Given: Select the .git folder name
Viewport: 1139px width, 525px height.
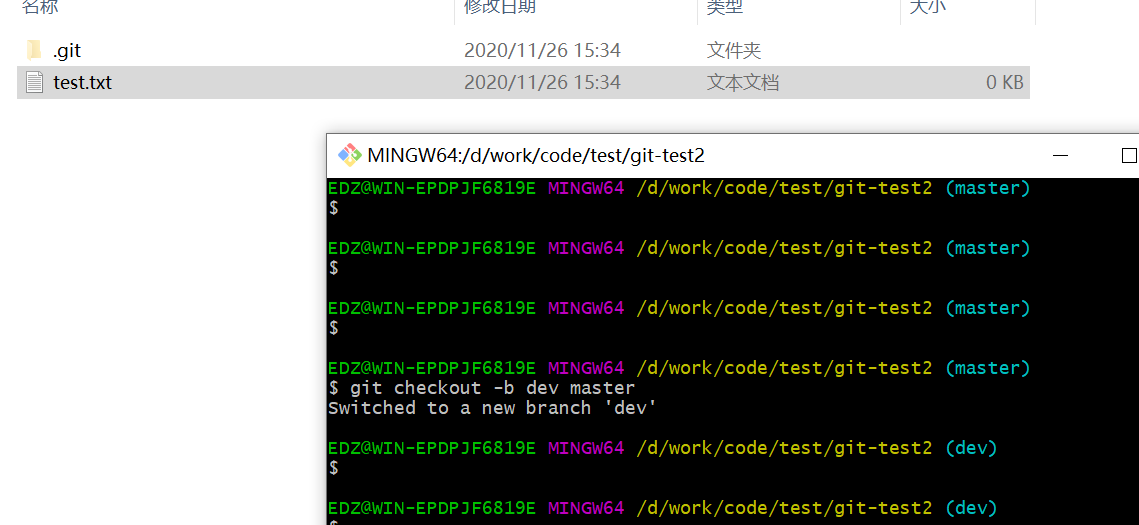Looking at the screenshot, I should click(x=67, y=51).
